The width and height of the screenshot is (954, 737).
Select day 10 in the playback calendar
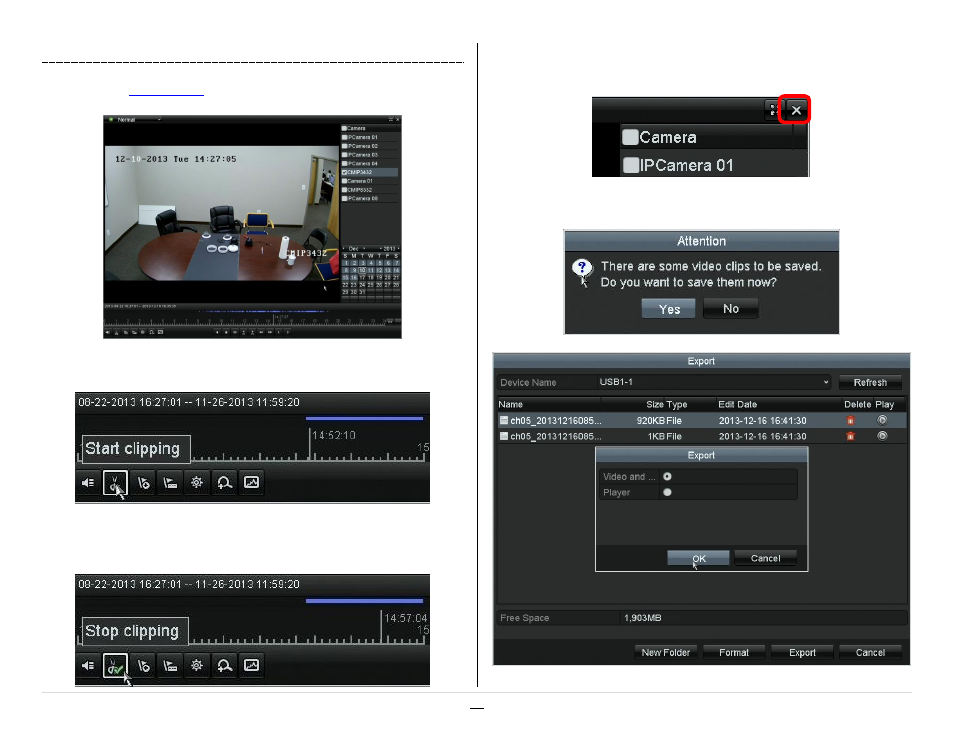(362, 270)
